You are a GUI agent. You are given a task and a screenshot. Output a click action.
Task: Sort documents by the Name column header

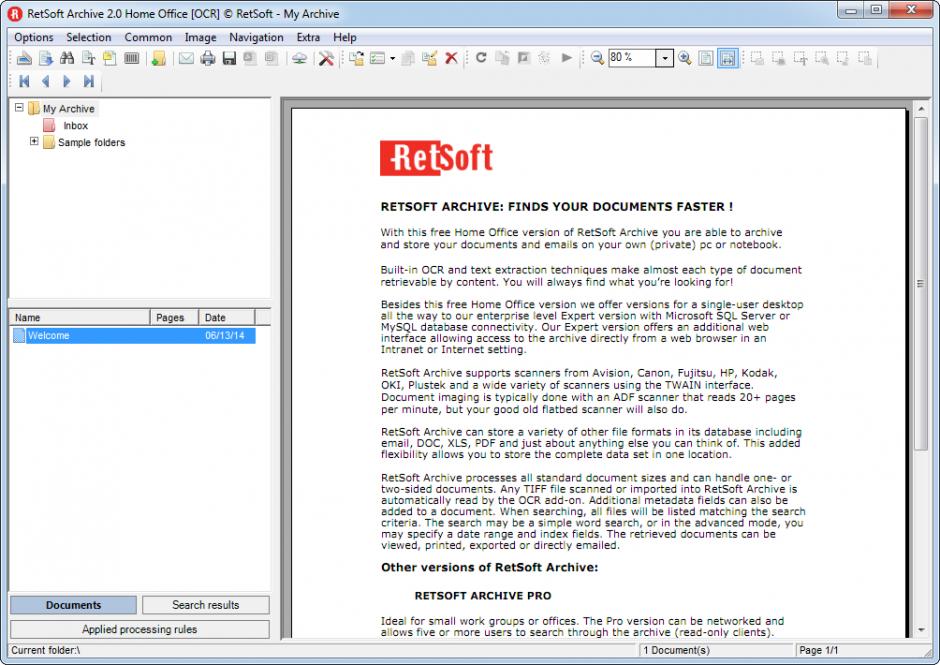pos(79,317)
